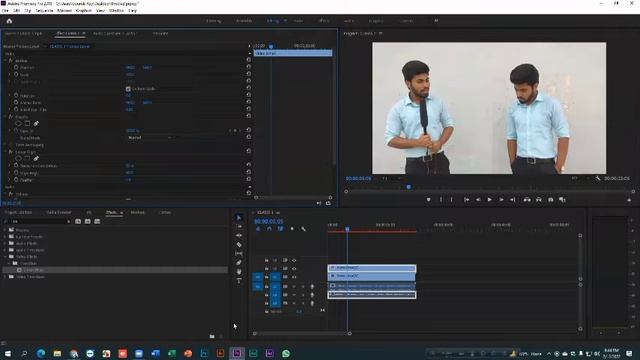Screen dimensions: 640x360
Task: Collapse the Video Effects folder
Action: tap(5, 257)
